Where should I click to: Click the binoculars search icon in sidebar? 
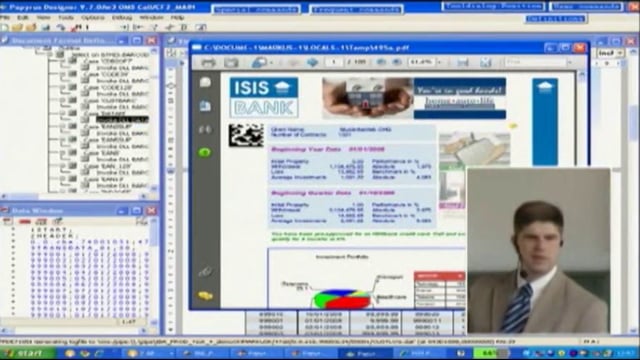(205, 129)
